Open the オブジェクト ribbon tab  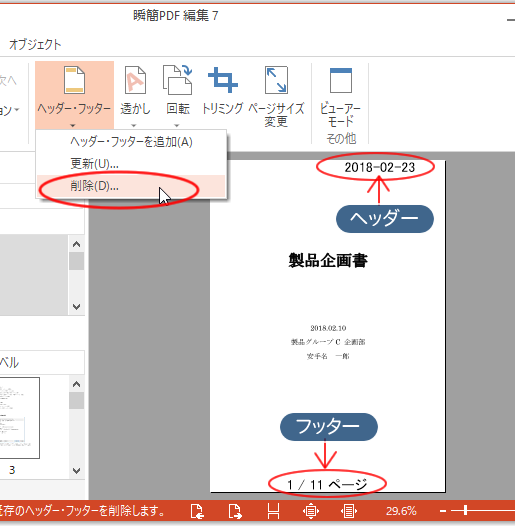[35, 44]
